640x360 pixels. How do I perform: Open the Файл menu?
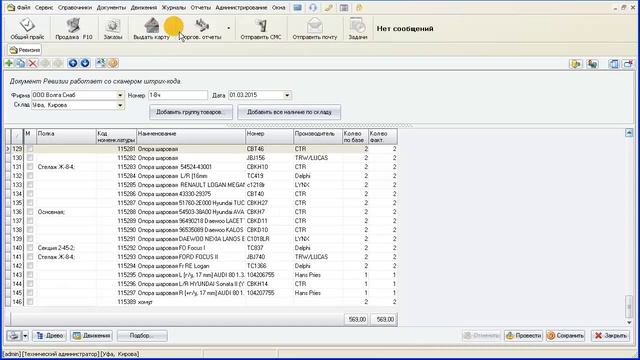(23, 7)
